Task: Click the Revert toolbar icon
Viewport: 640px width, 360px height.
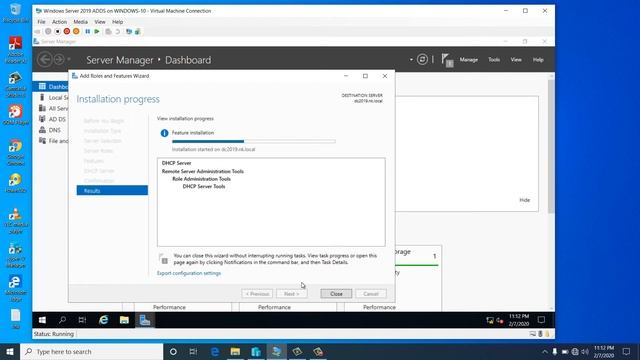Action: tap(118, 31)
